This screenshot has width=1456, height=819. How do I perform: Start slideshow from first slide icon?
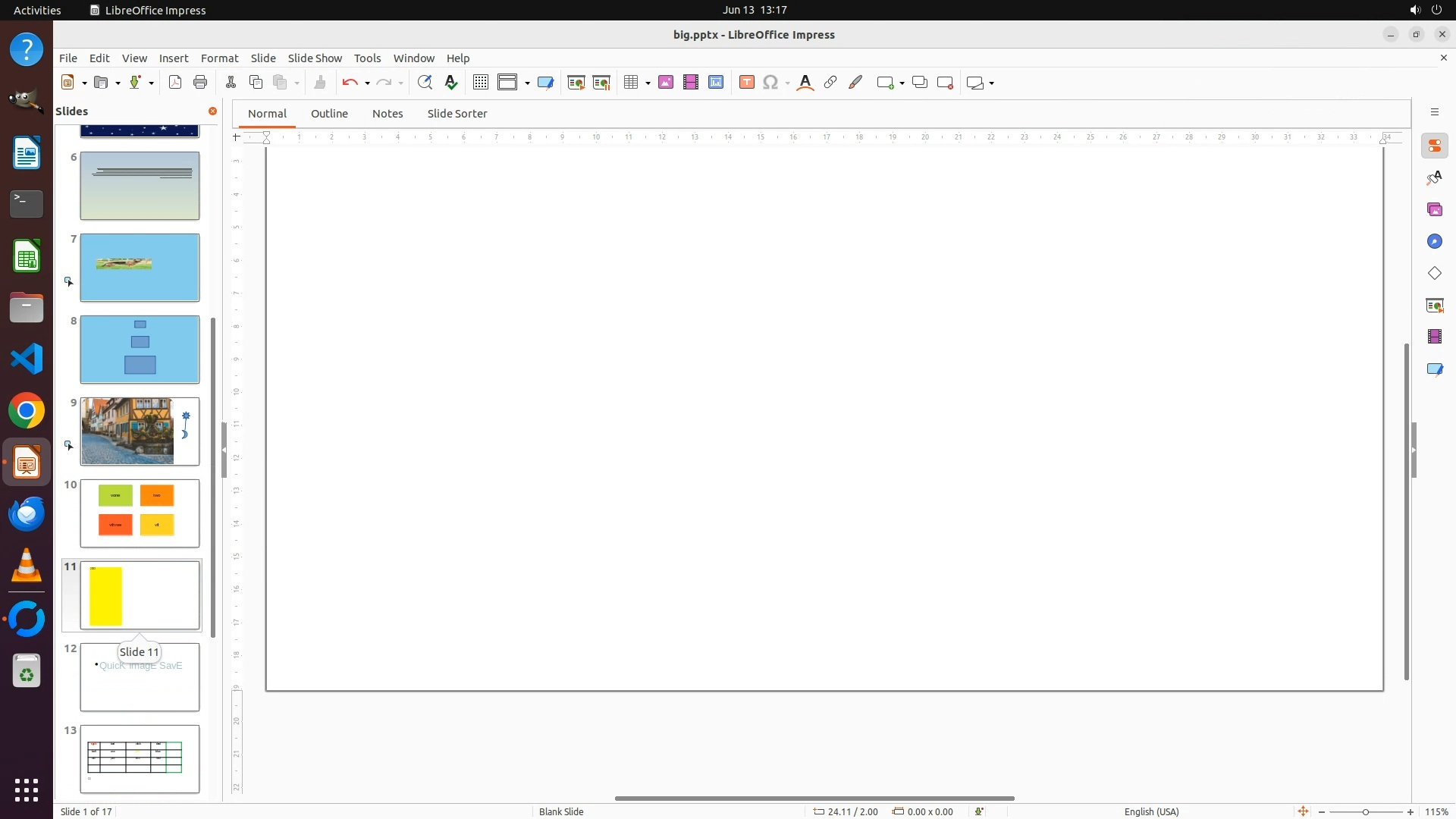click(x=576, y=83)
